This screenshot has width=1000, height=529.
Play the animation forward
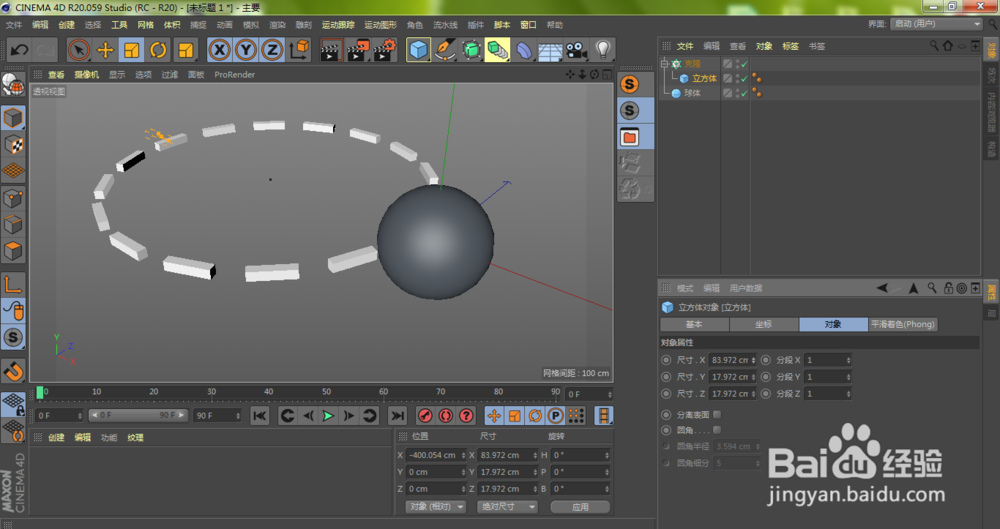(328, 416)
